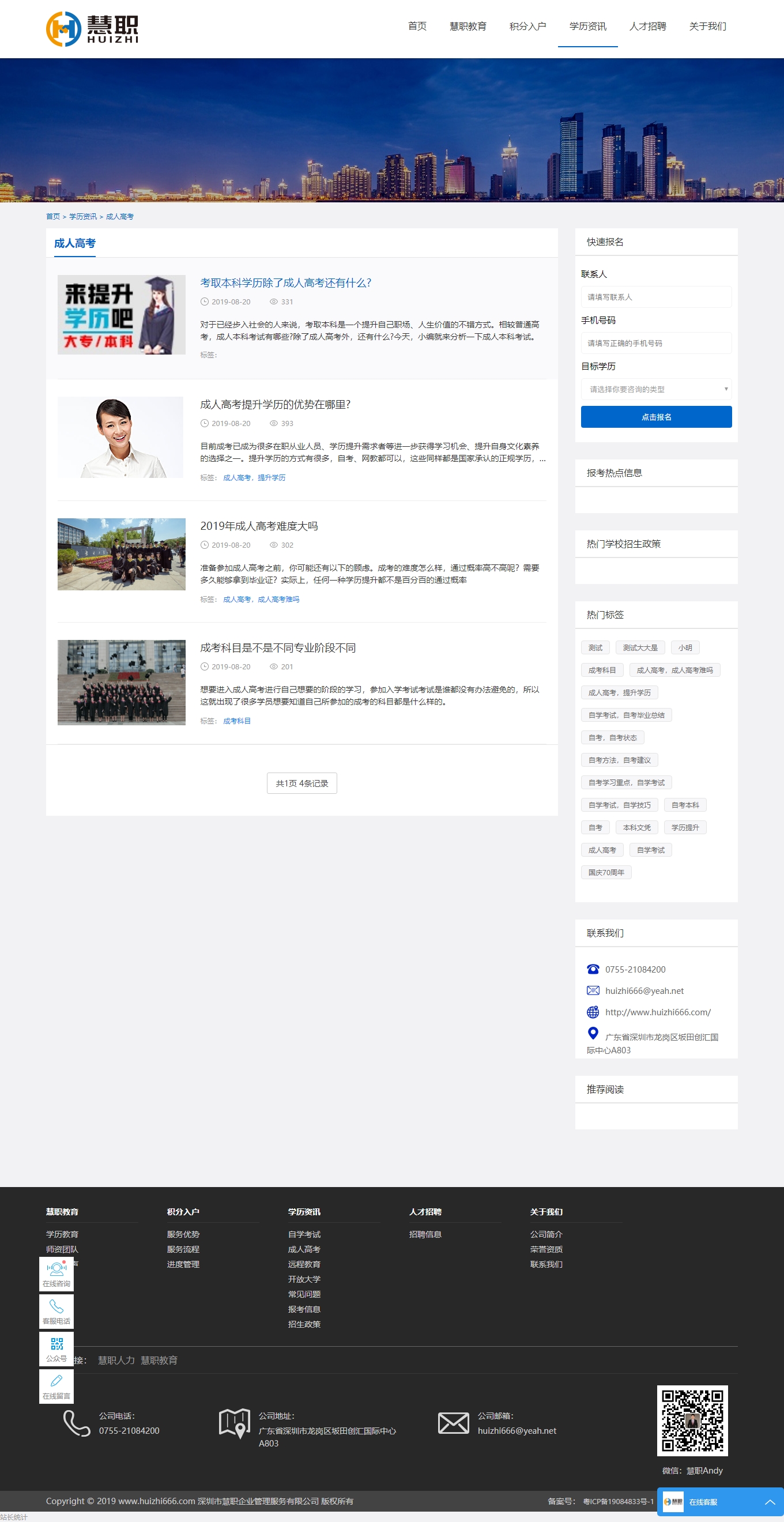
Task: Go to 积分入户 in top navigation
Action: [527, 27]
